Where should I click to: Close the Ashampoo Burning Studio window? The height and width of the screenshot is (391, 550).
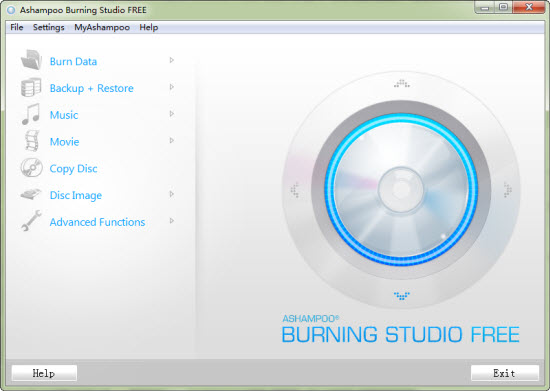coord(528,7)
